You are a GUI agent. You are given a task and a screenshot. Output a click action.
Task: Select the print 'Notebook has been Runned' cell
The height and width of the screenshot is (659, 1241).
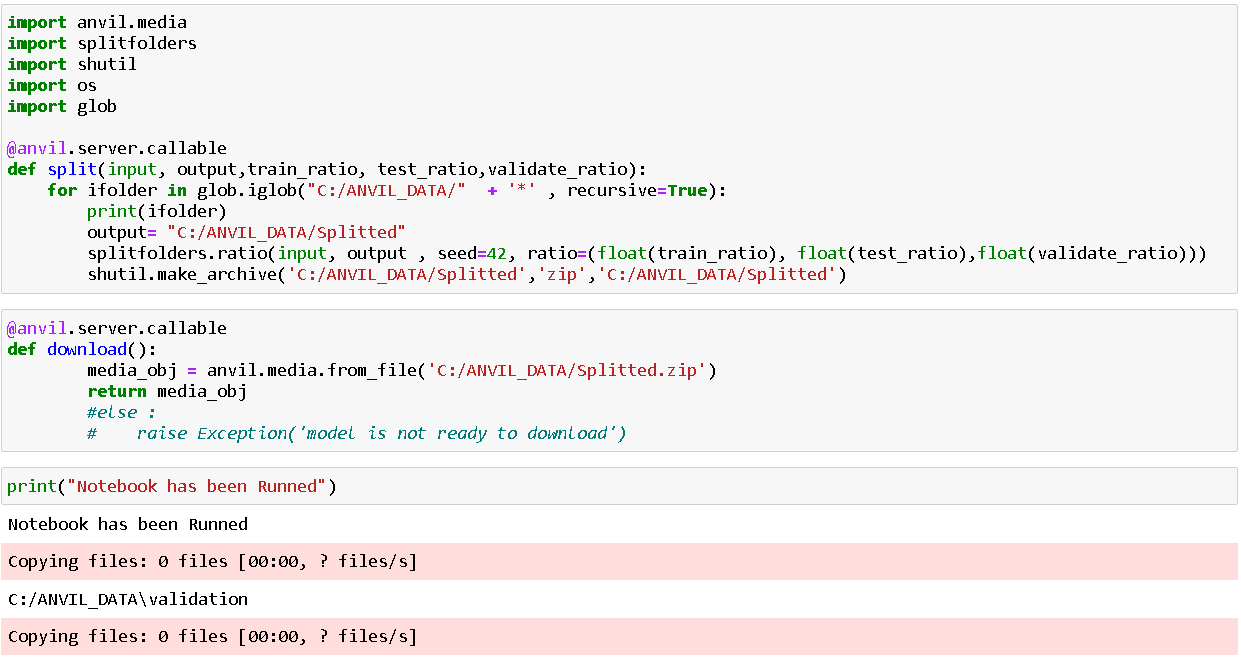pos(172,487)
